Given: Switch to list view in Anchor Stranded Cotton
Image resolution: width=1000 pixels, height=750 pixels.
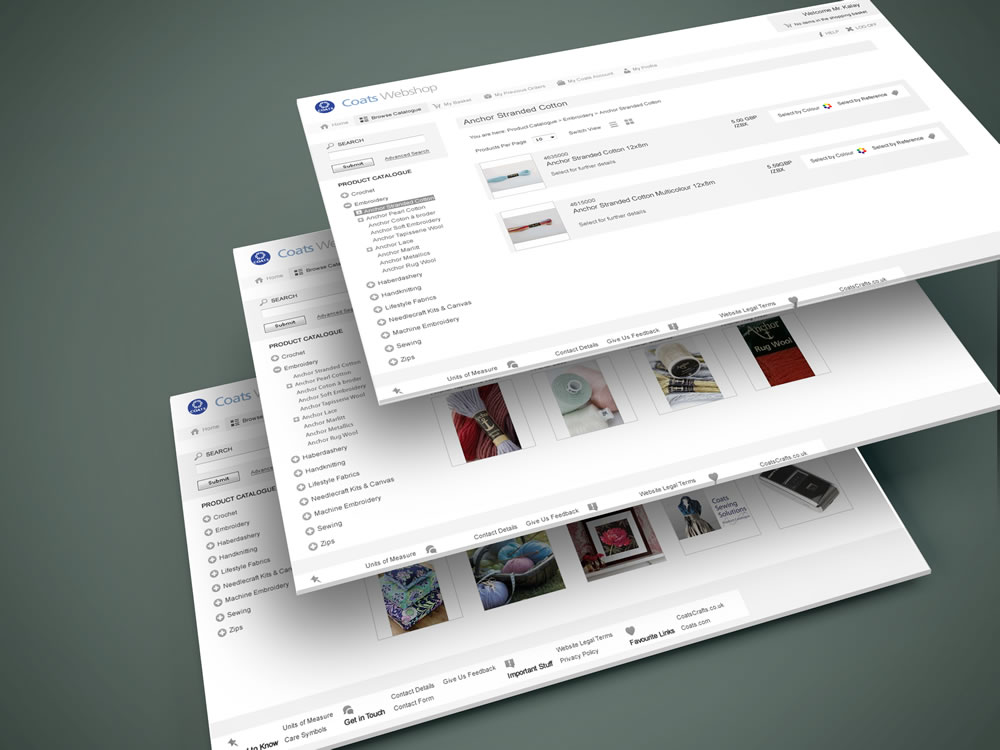Looking at the screenshot, I should (x=613, y=124).
